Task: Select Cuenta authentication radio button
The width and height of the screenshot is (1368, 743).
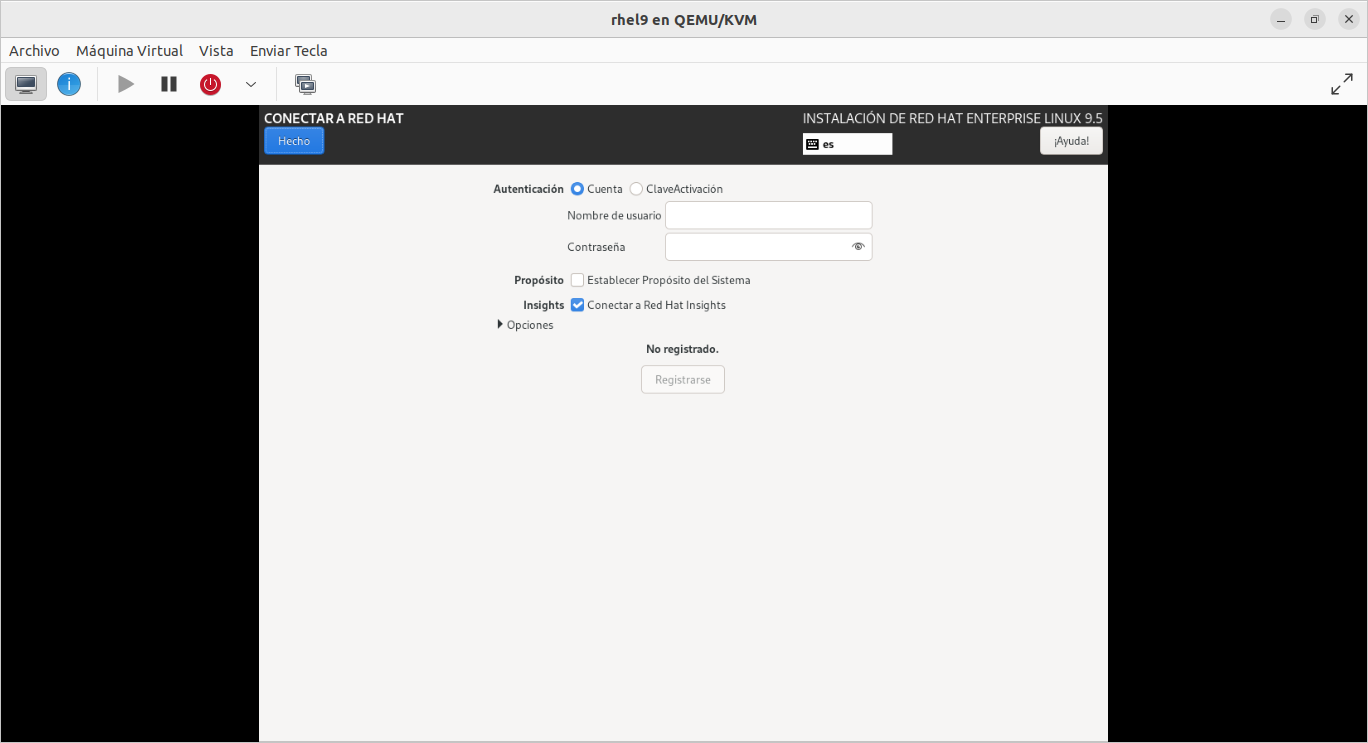Action: pos(577,189)
